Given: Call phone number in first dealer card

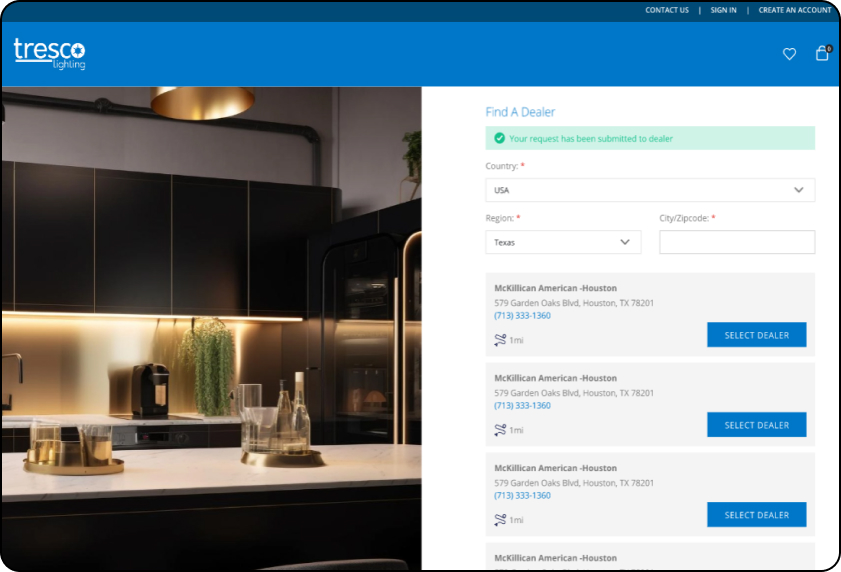Looking at the screenshot, I should pyautogui.click(x=522, y=316).
